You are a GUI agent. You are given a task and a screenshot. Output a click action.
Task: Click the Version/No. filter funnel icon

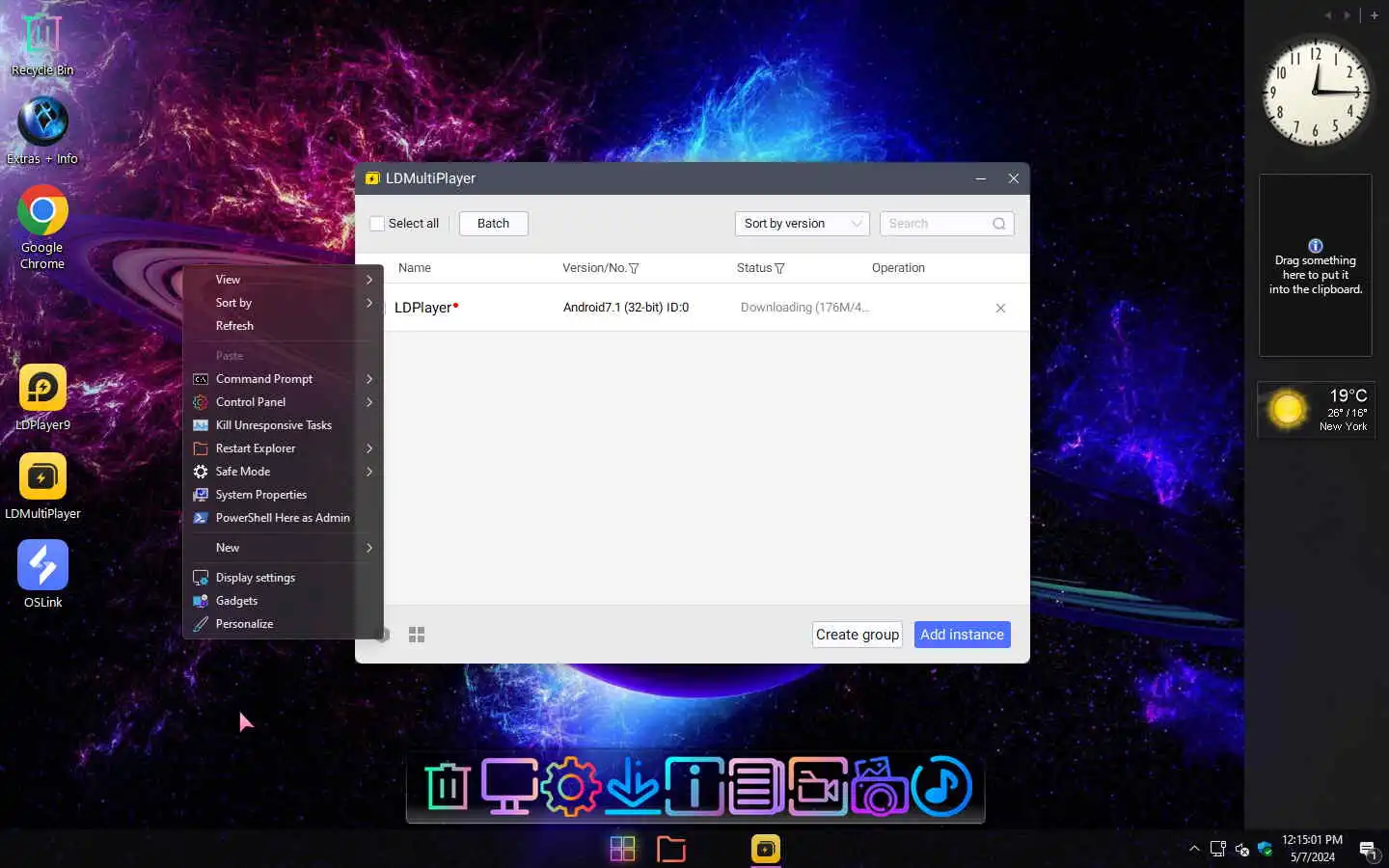click(634, 268)
